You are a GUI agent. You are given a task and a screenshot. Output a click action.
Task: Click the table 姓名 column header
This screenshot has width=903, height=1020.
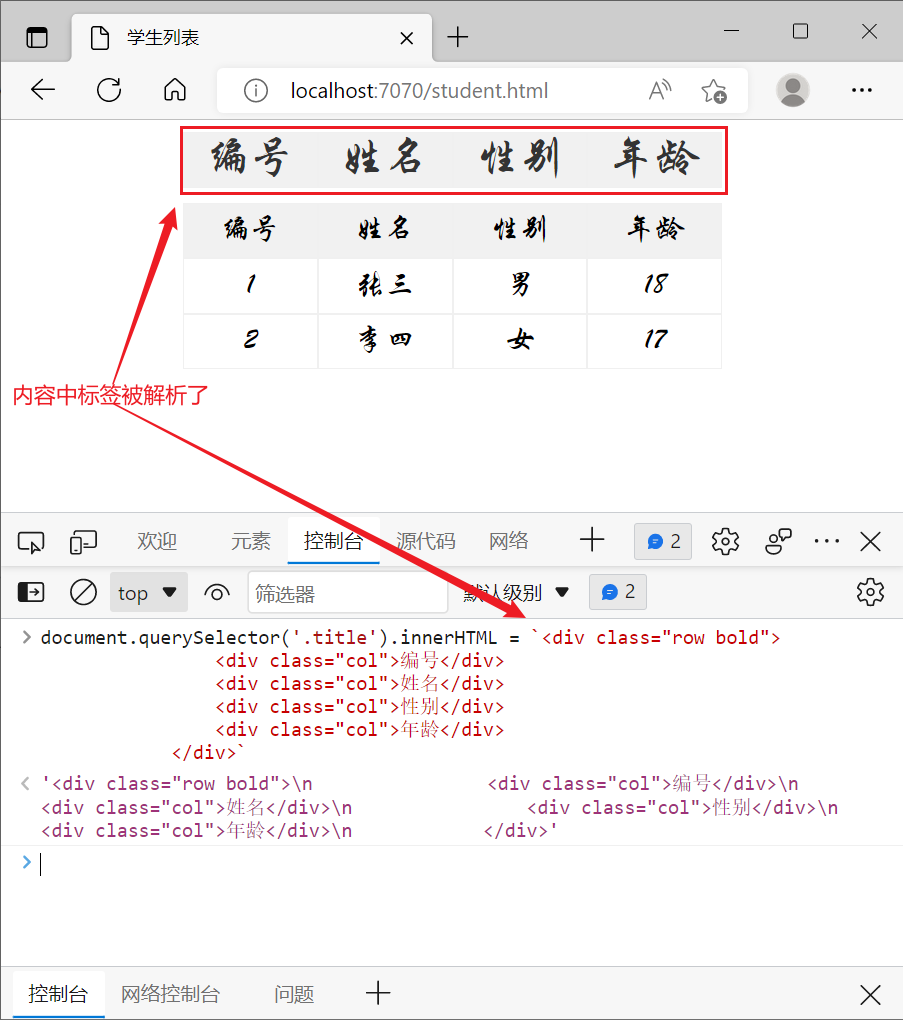tap(385, 230)
